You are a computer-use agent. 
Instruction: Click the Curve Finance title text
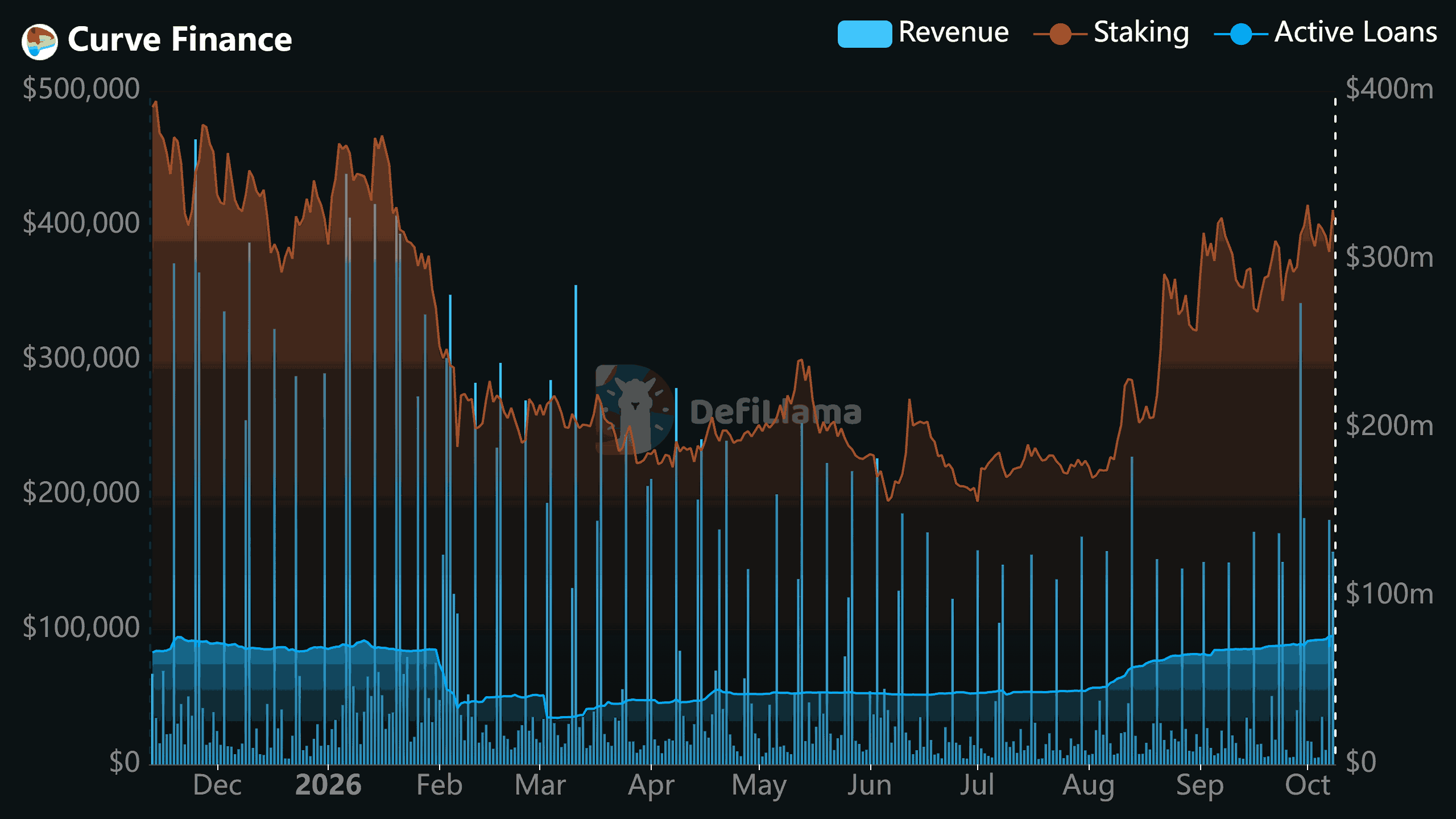pyautogui.click(x=180, y=40)
